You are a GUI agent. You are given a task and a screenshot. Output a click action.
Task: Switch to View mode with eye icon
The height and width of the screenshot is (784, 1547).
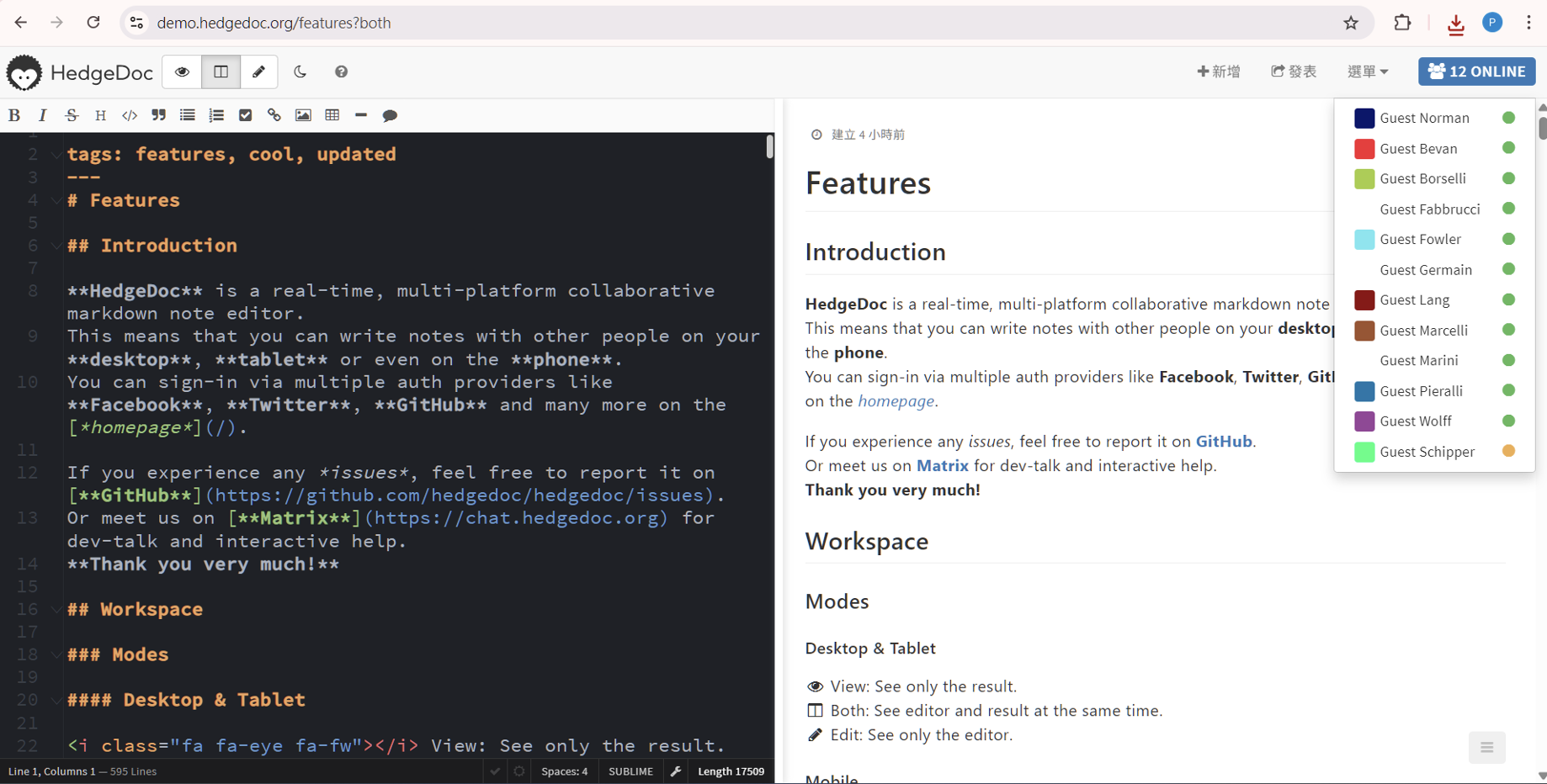tap(182, 72)
